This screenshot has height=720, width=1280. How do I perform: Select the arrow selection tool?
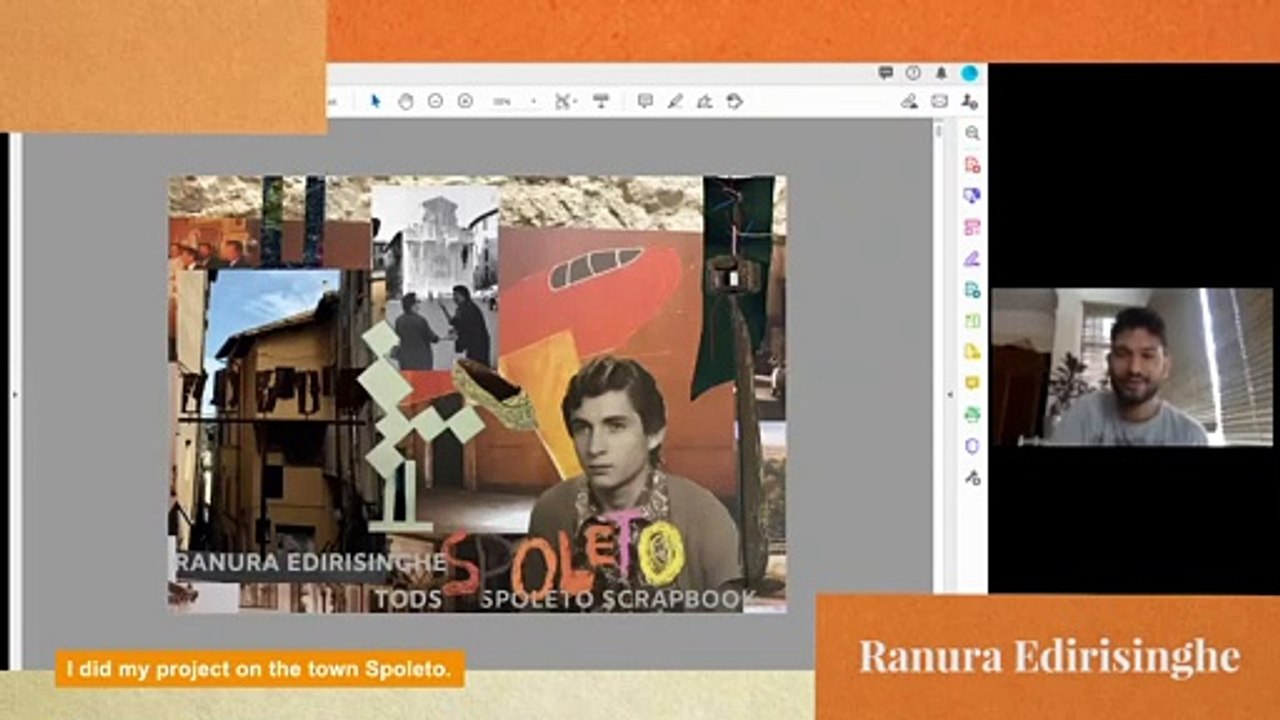click(376, 101)
